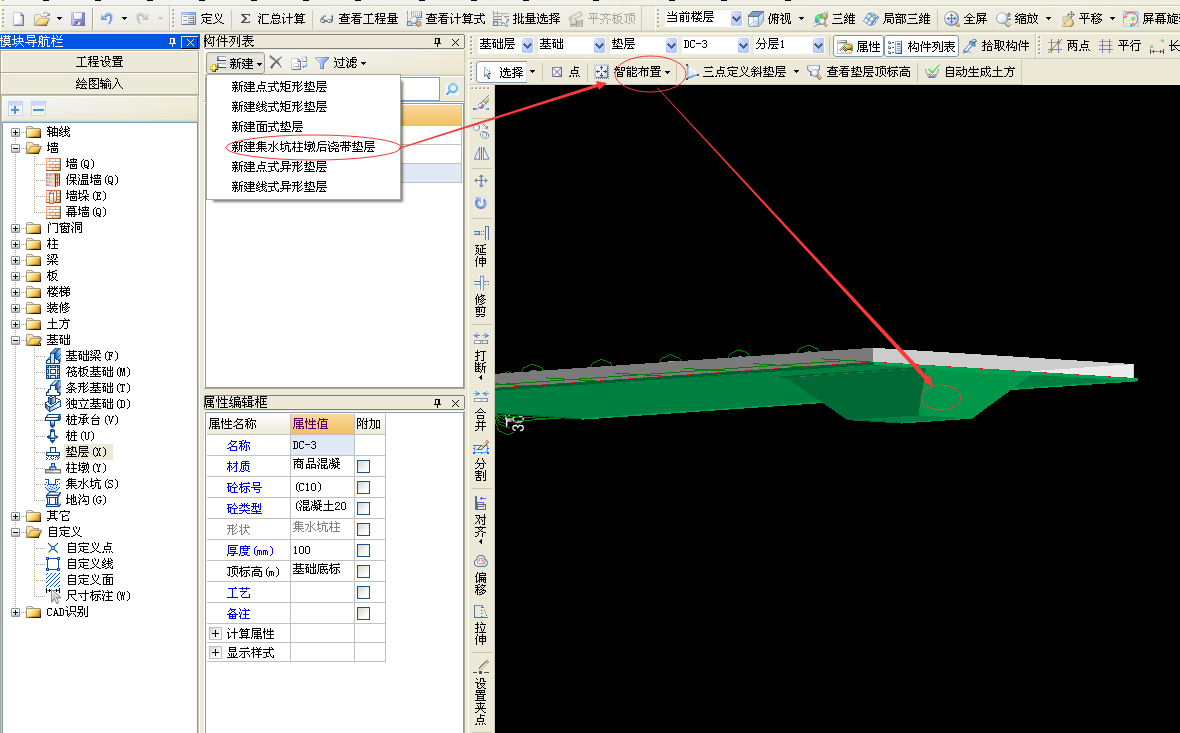Screen dimensions: 1180x733
Task: Click 自动生成土方 auto-generate earthwork
Action: 970,72
